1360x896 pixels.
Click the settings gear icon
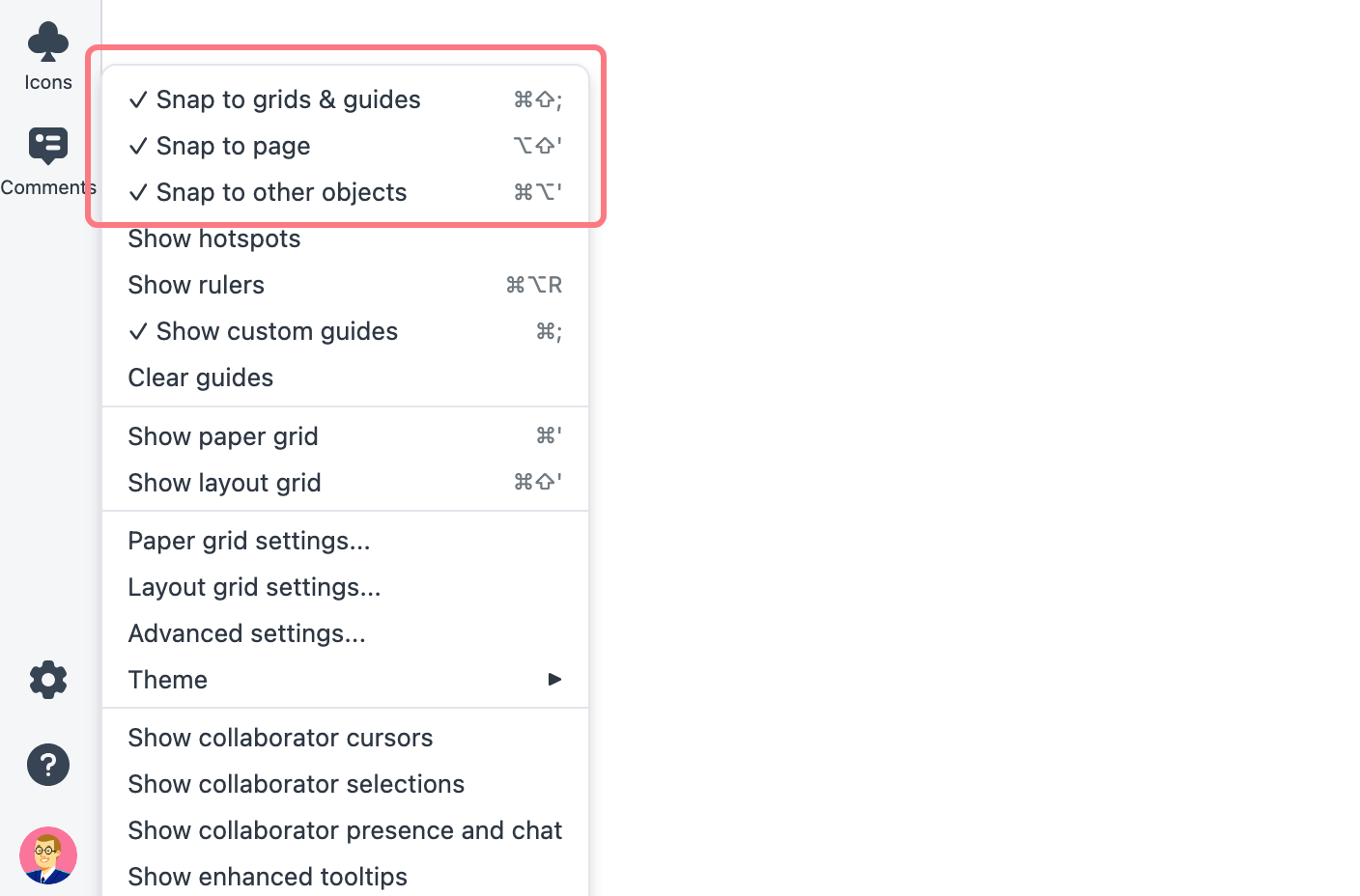(x=48, y=680)
